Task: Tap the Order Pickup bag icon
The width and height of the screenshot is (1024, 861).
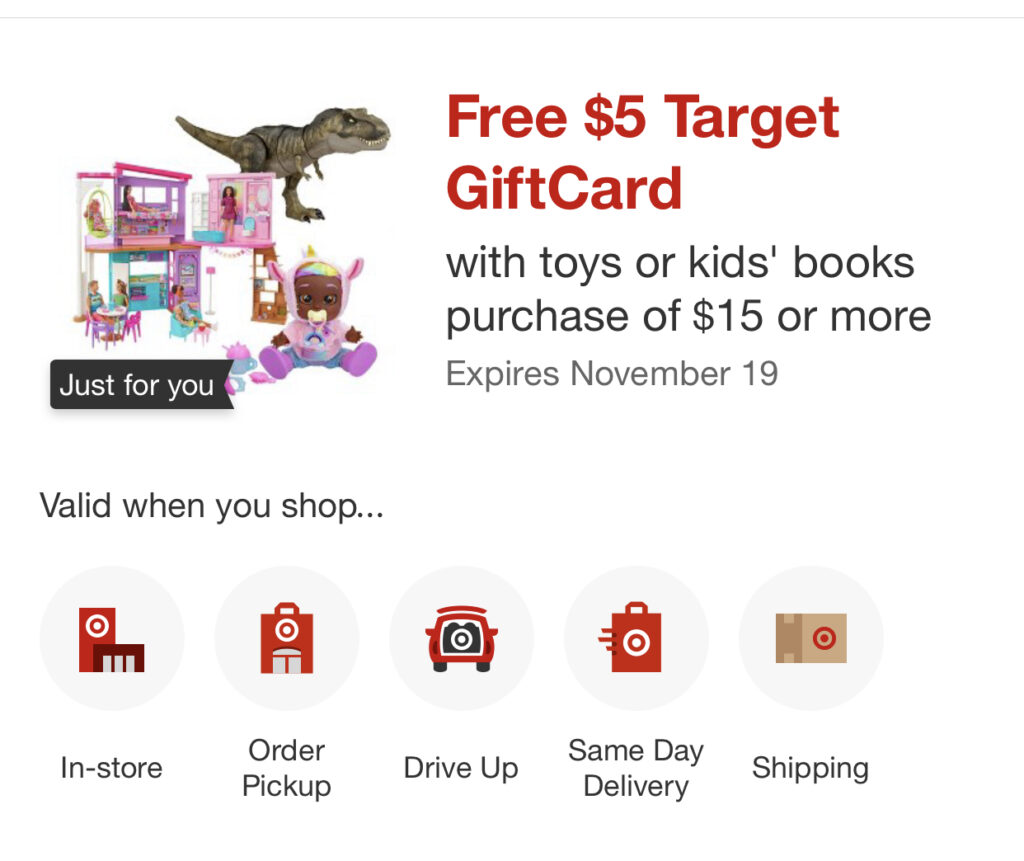Action: (287, 638)
